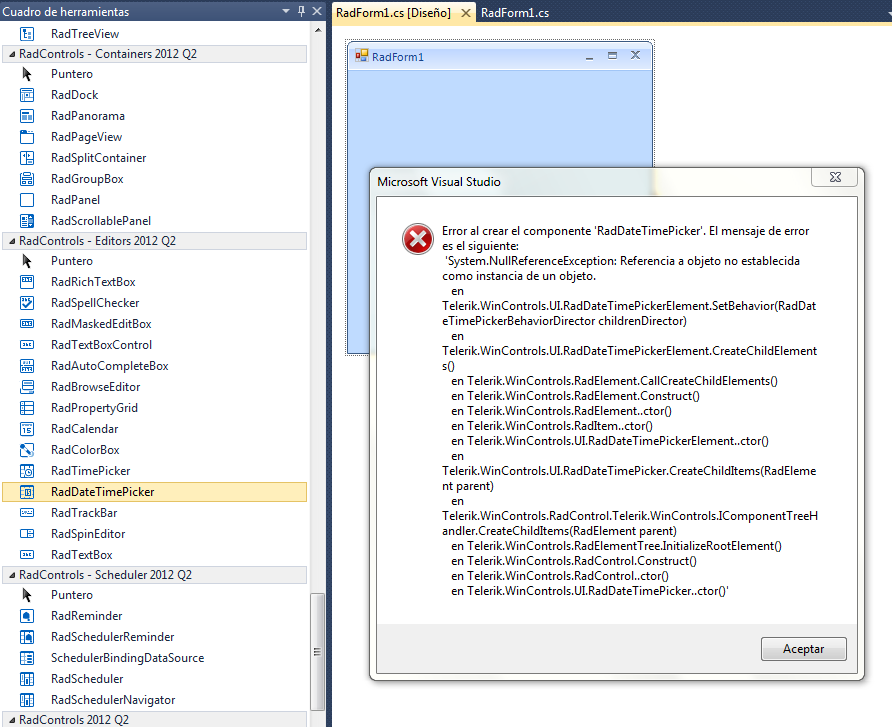Click the RadReminder icon
892x727 pixels.
[27, 616]
